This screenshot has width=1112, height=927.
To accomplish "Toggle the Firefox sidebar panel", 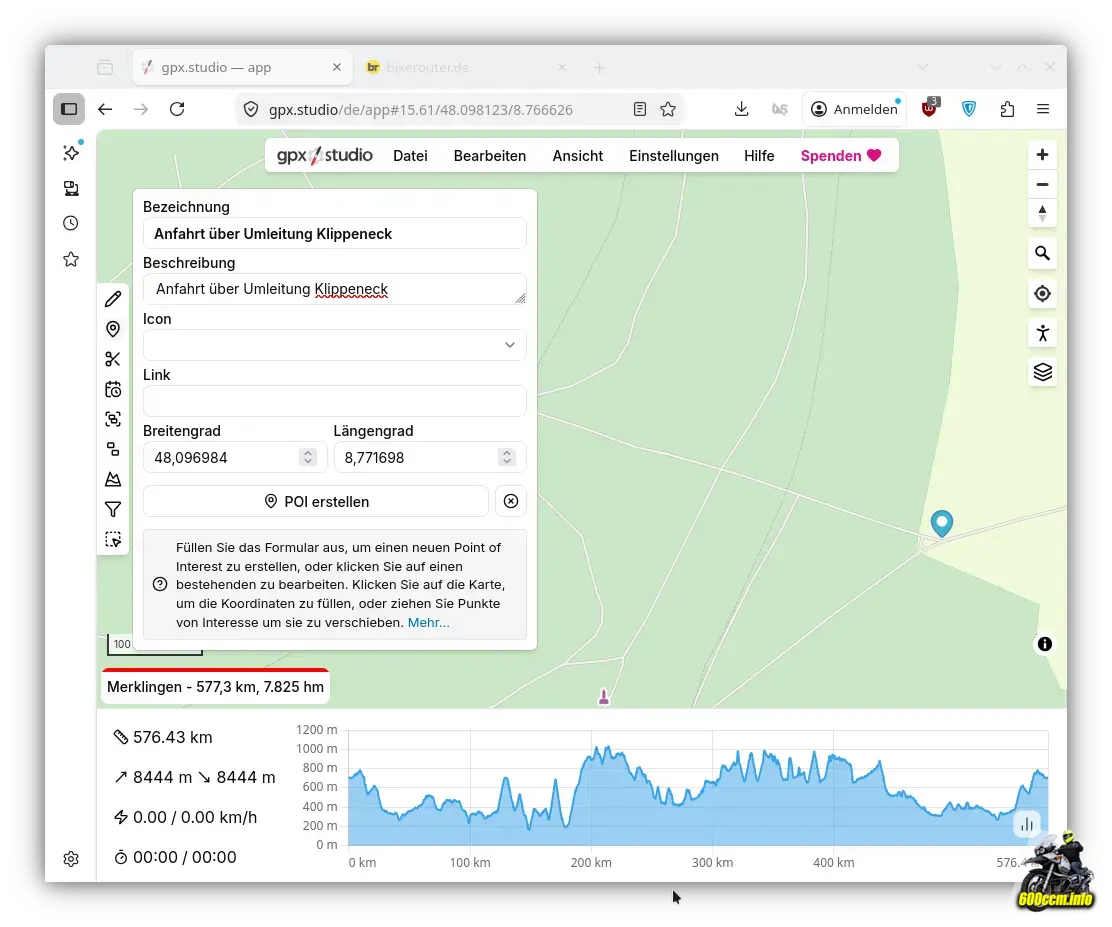I will [x=69, y=109].
